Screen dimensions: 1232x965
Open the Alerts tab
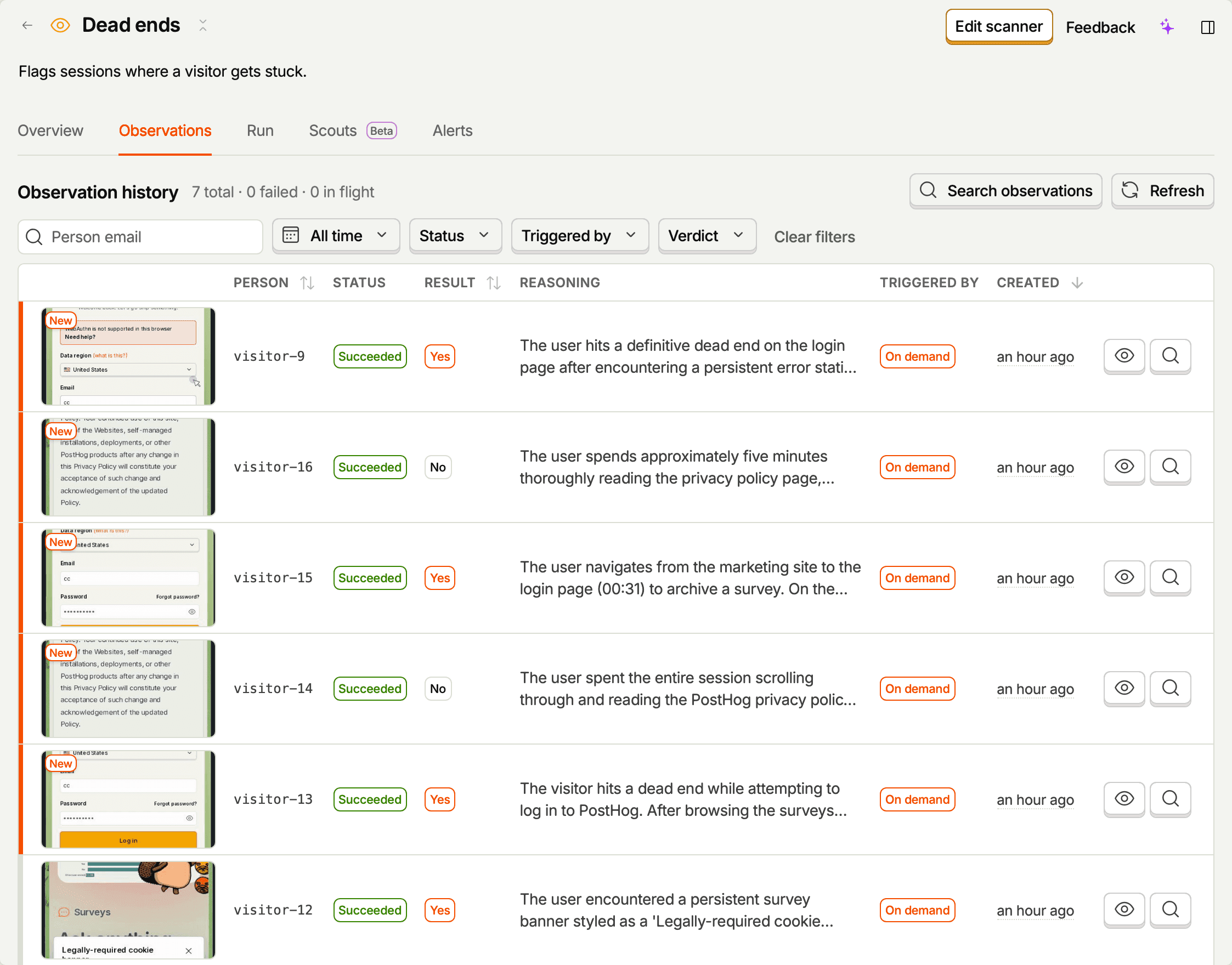point(452,130)
